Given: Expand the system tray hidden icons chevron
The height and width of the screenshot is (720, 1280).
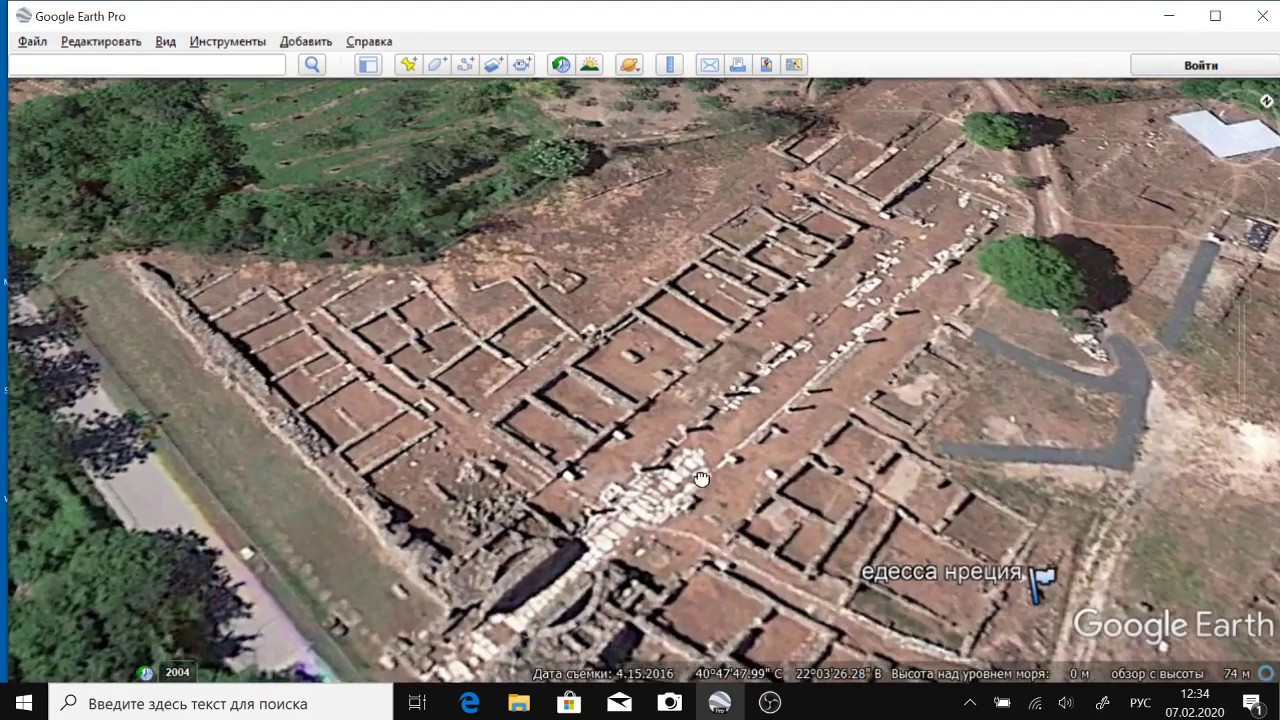Looking at the screenshot, I should click(969, 703).
